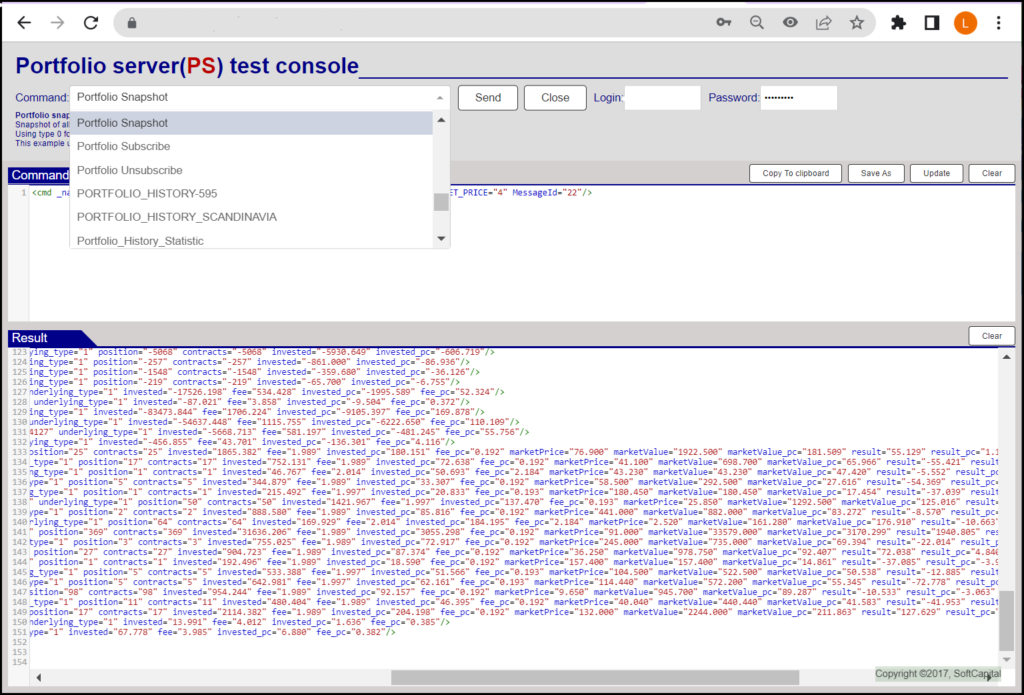
Task: Toggle the browser side panel icon
Action: 932,23
